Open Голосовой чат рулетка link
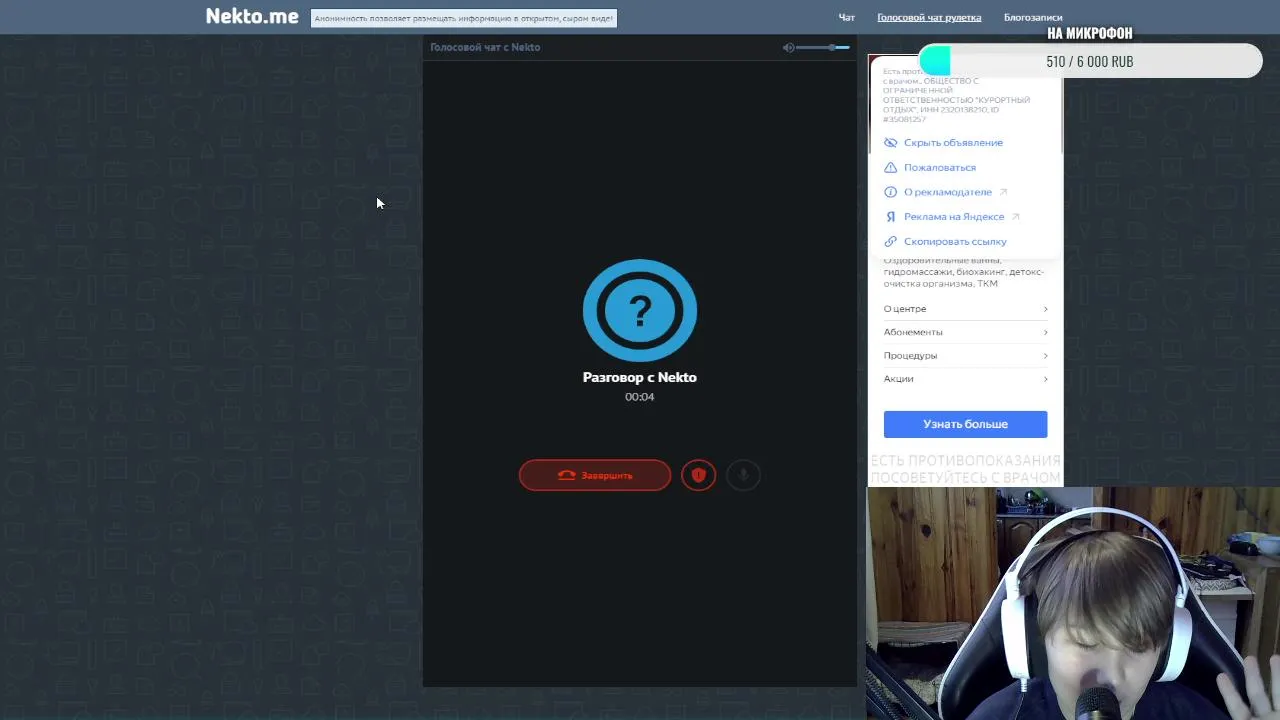The image size is (1280, 720). click(x=929, y=17)
